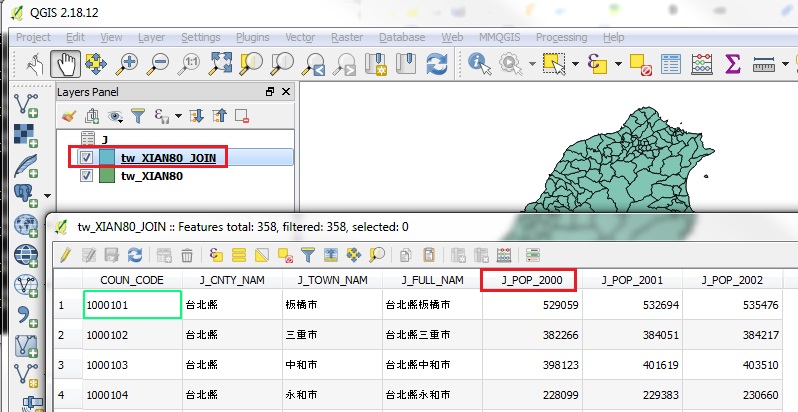Click Select All icon in attribute table
The width and height of the screenshot is (798, 412).
pos(239,255)
